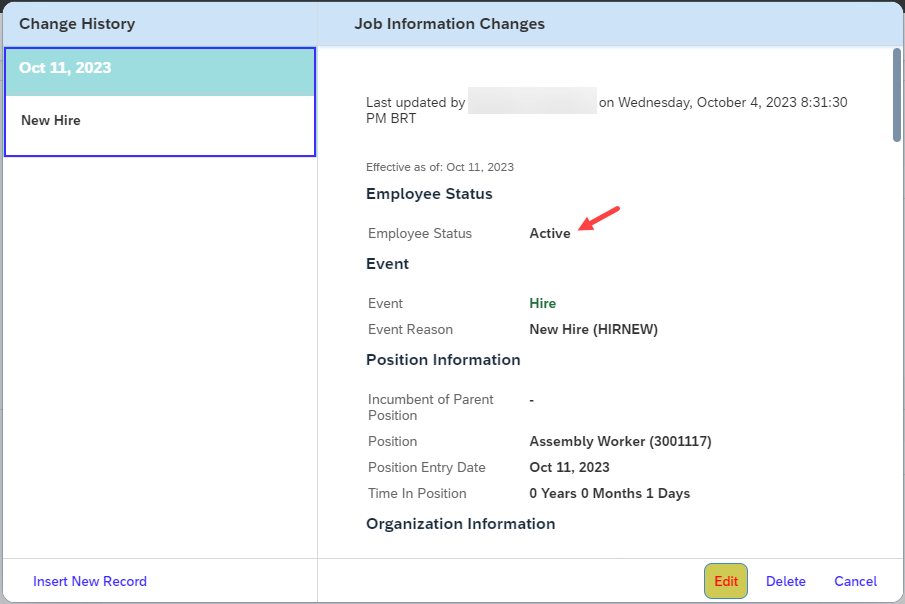Click the Change History panel header

click(77, 24)
